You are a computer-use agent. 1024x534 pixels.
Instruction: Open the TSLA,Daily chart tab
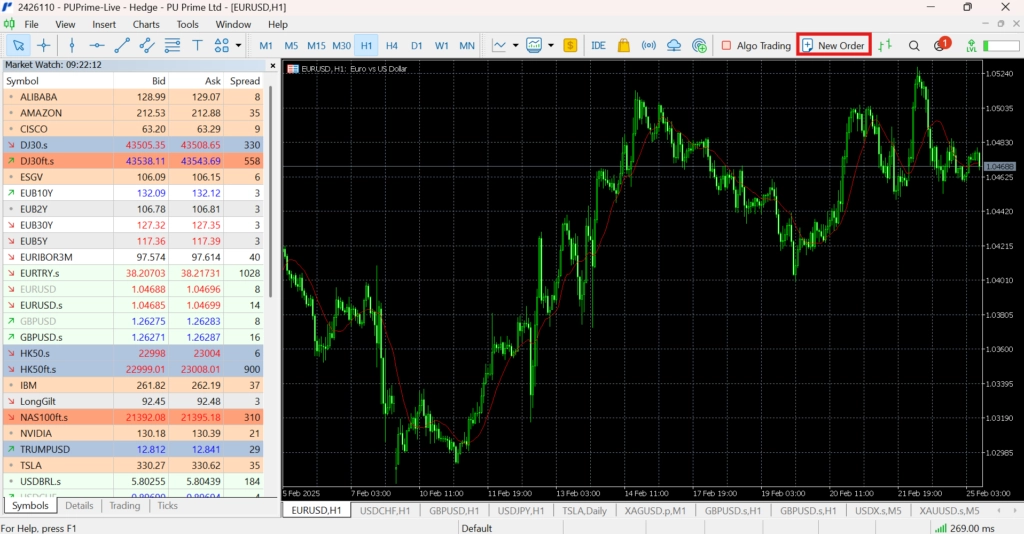tap(584, 510)
